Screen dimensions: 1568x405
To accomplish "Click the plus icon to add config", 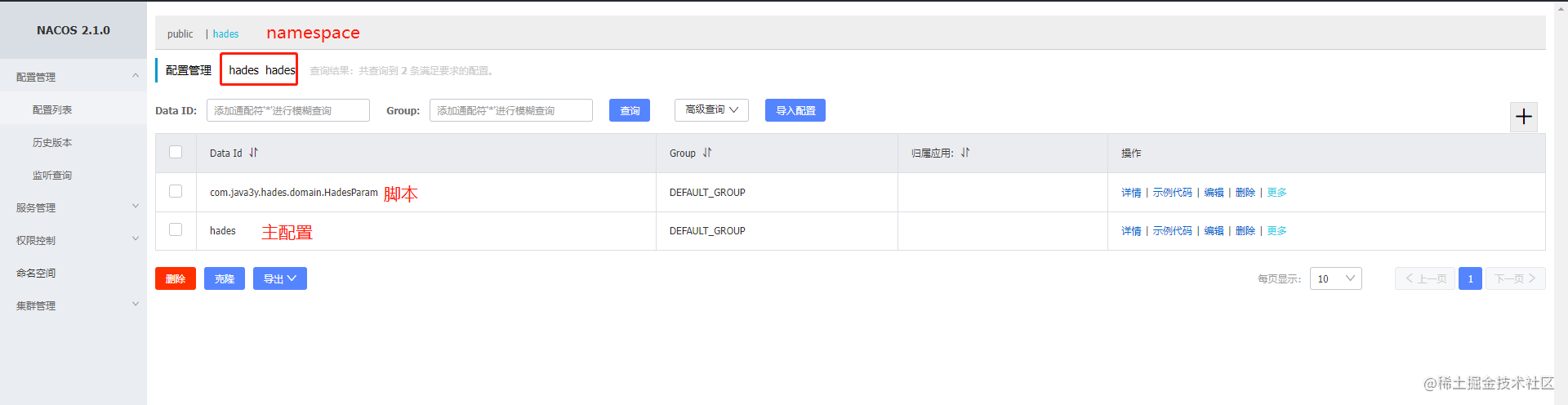I will click(1524, 117).
